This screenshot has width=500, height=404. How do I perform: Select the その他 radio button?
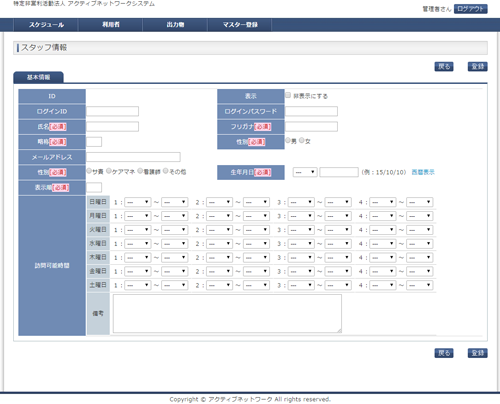pyautogui.click(x=165, y=171)
